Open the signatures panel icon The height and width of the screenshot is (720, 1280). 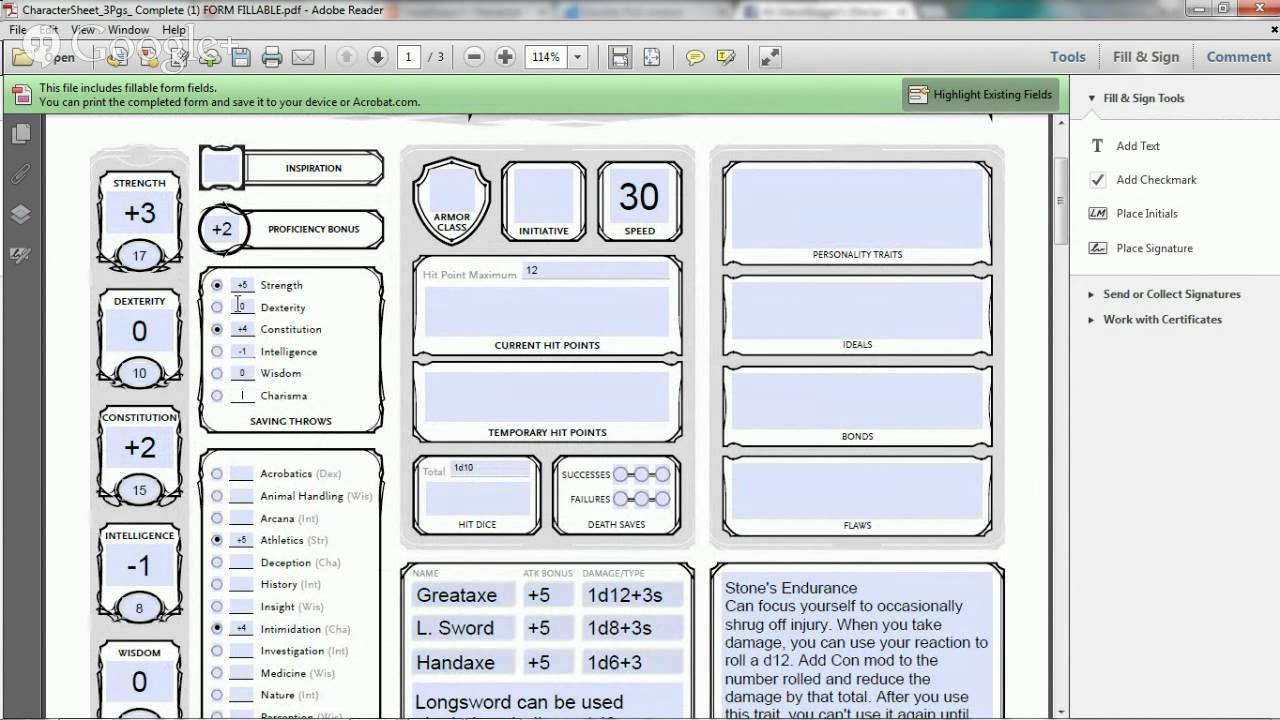pyautogui.click(x=20, y=255)
